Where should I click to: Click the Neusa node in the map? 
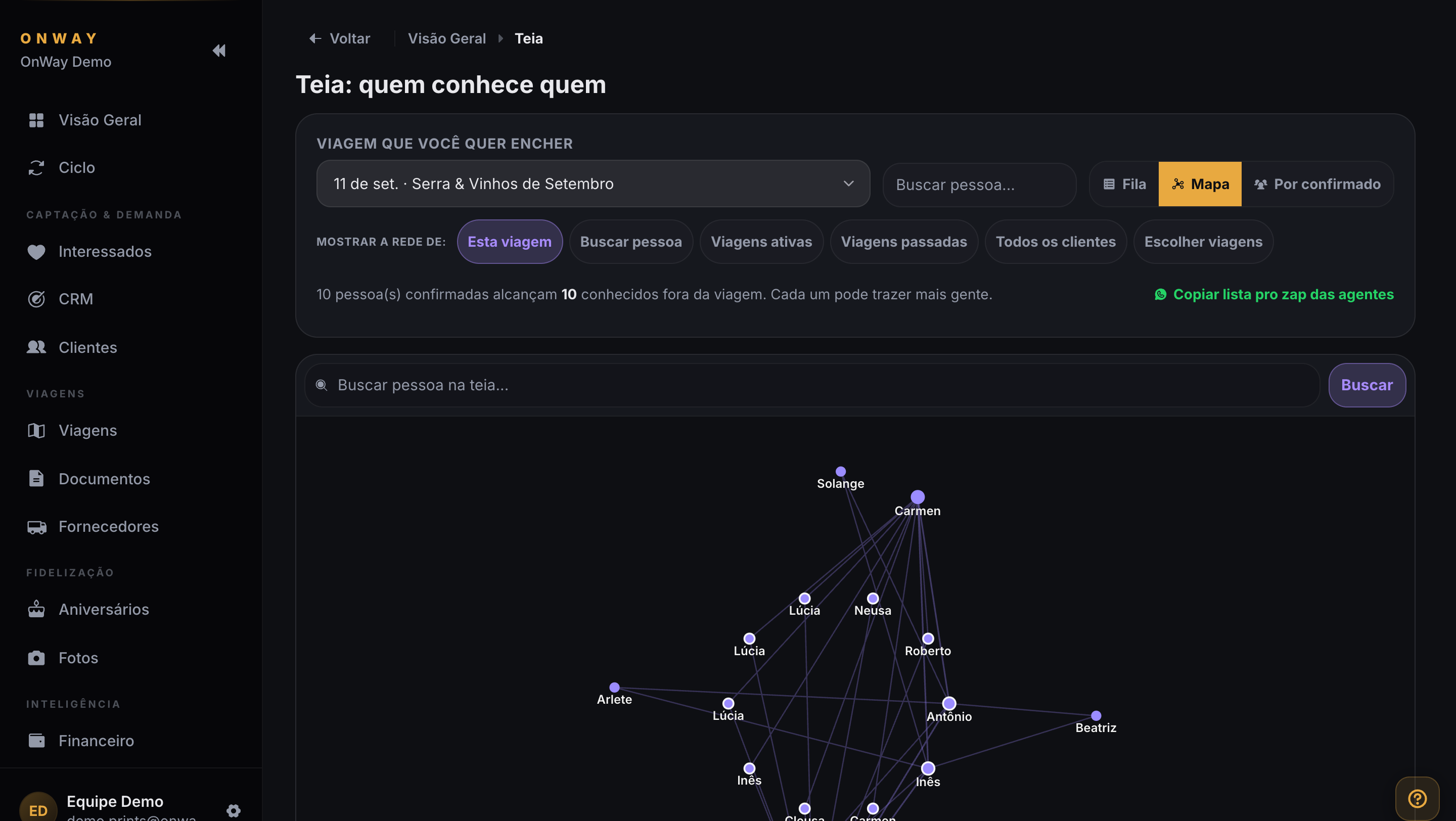click(x=873, y=599)
